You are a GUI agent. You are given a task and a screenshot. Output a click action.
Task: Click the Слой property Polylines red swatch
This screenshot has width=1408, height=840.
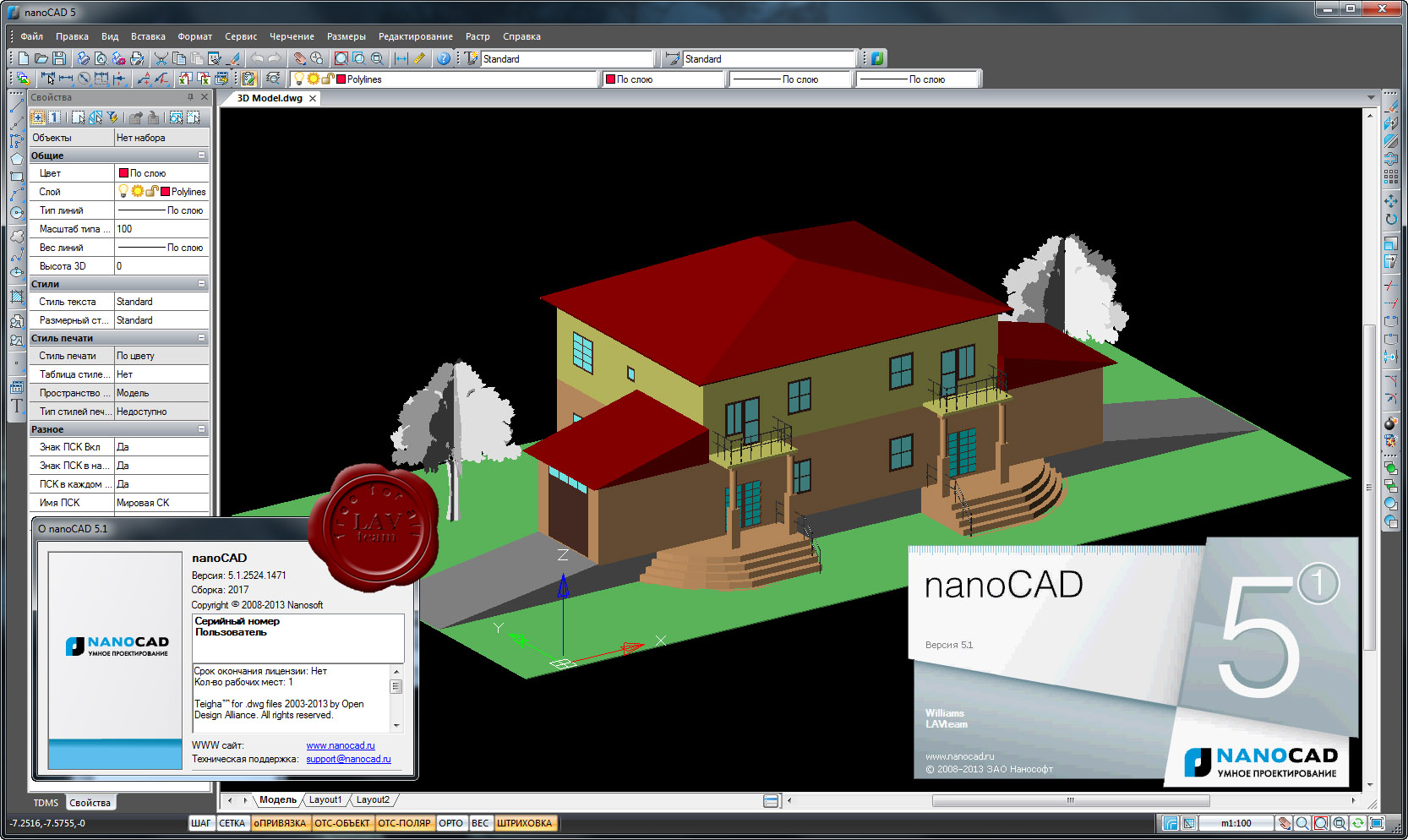[x=165, y=192]
